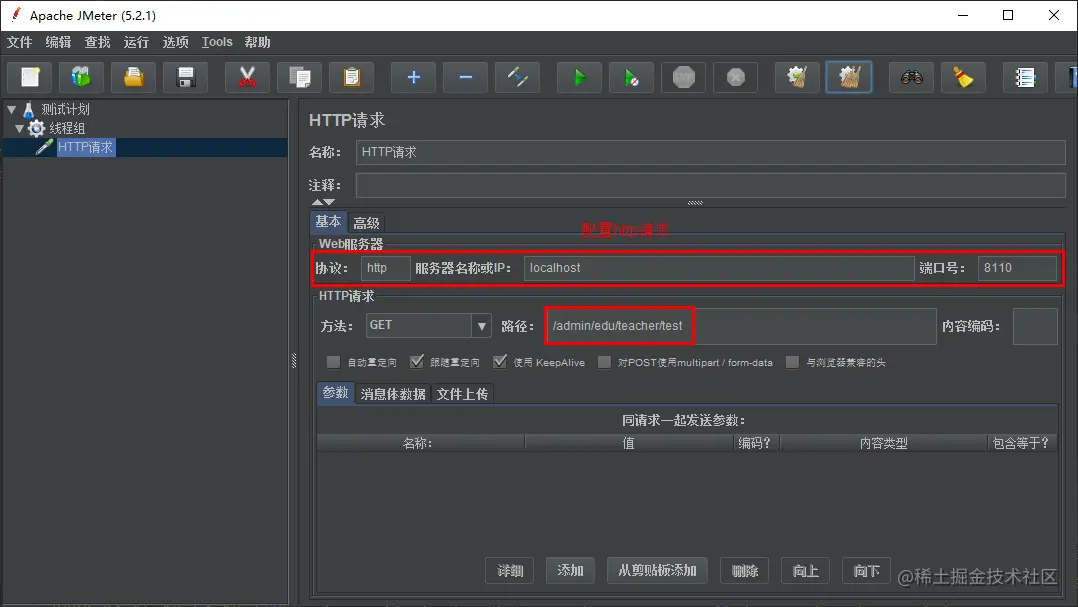Search the tree with binoculars icon
The image size is (1078, 607).
(912, 77)
